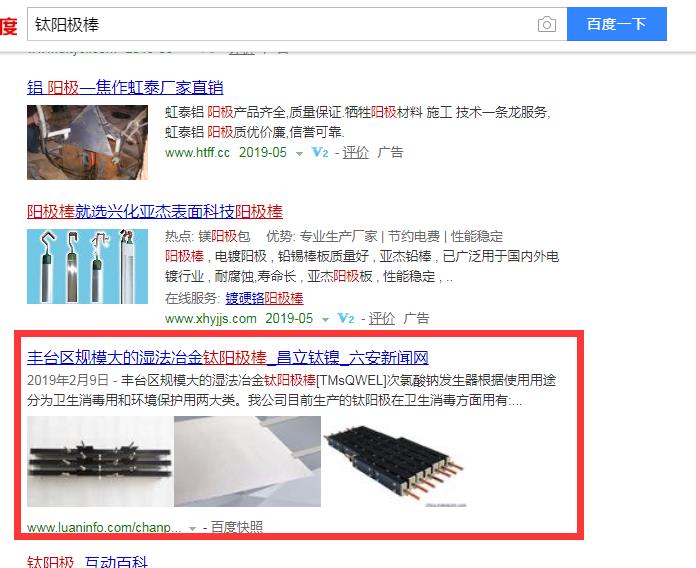Image resolution: width=696 pixels, height=568 pixels.
Task: Expand dropdown arrow next to www.xhyjjs.com
Action: pos(325,320)
